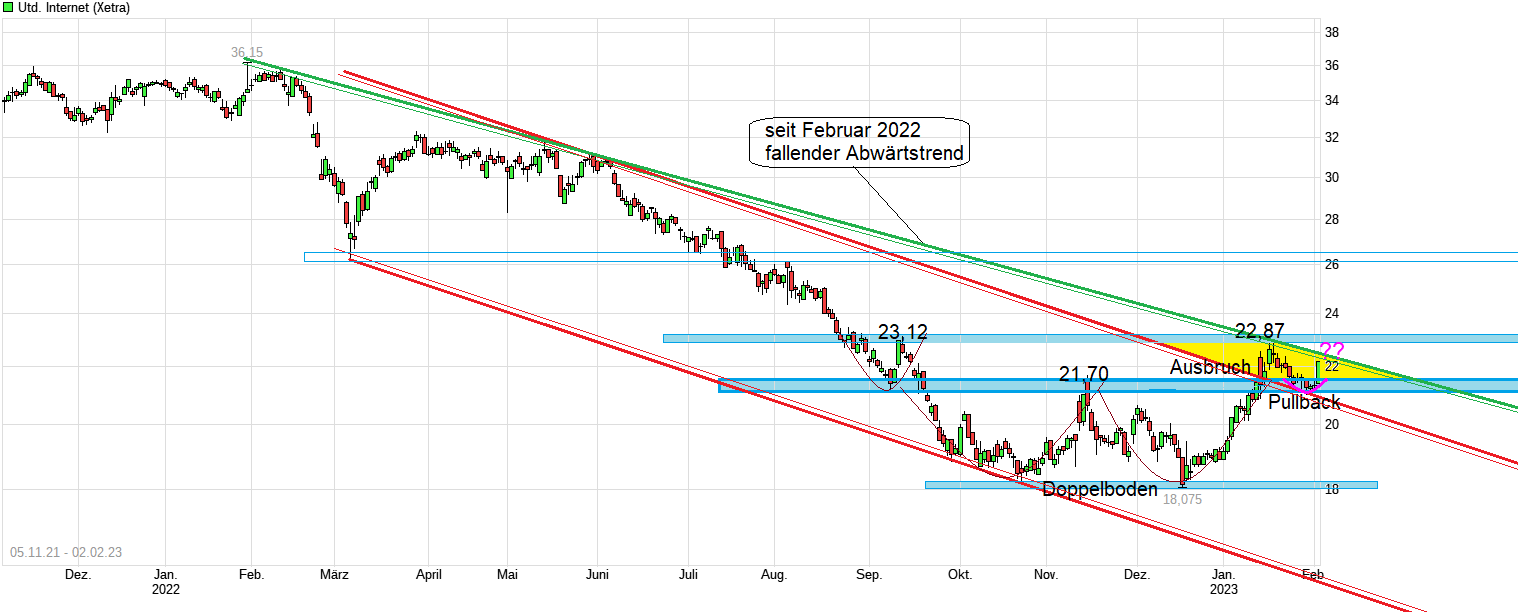Click the '38' price axis value
Viewport: 1518px width, 612px height.
click(x=1332, y=32)
